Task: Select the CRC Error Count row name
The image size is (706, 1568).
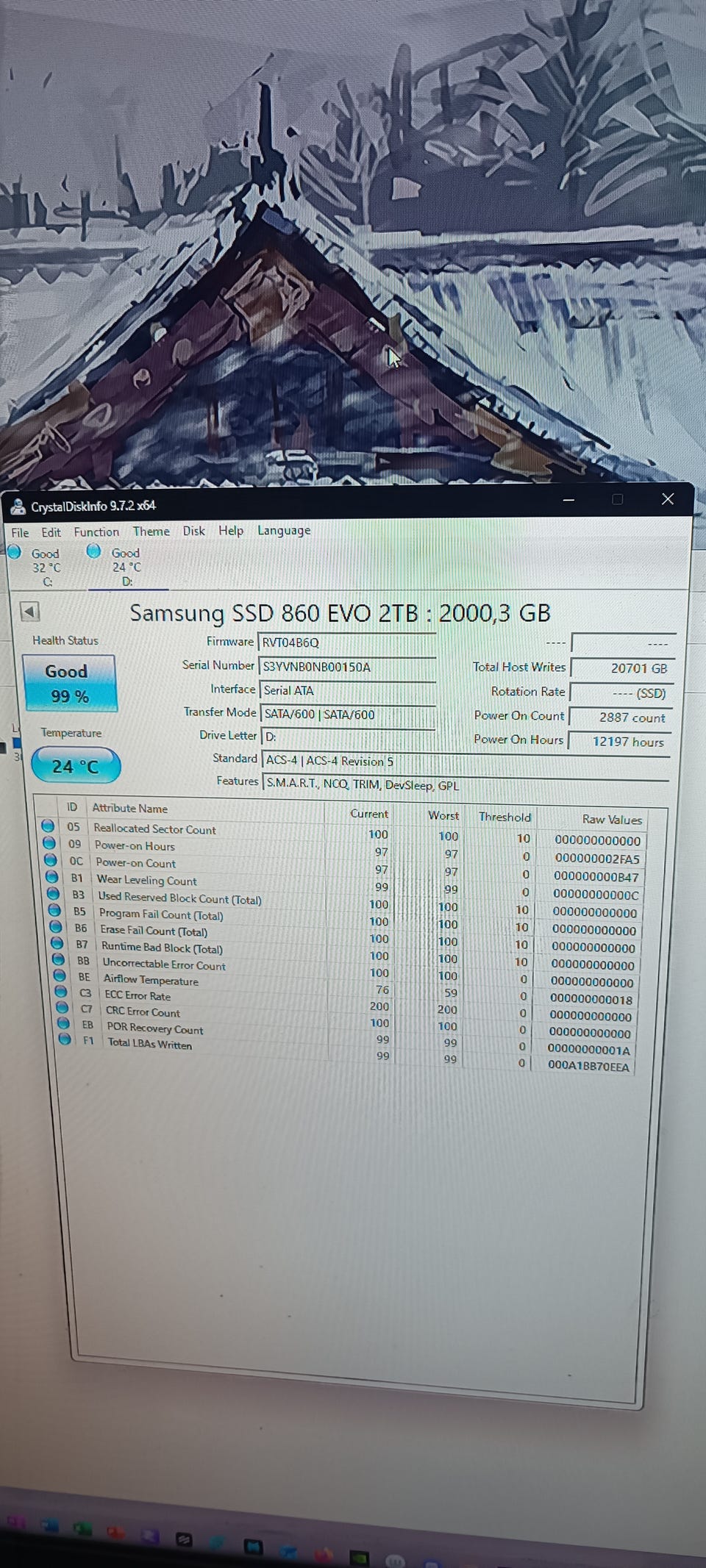Action: [142, 1012]
